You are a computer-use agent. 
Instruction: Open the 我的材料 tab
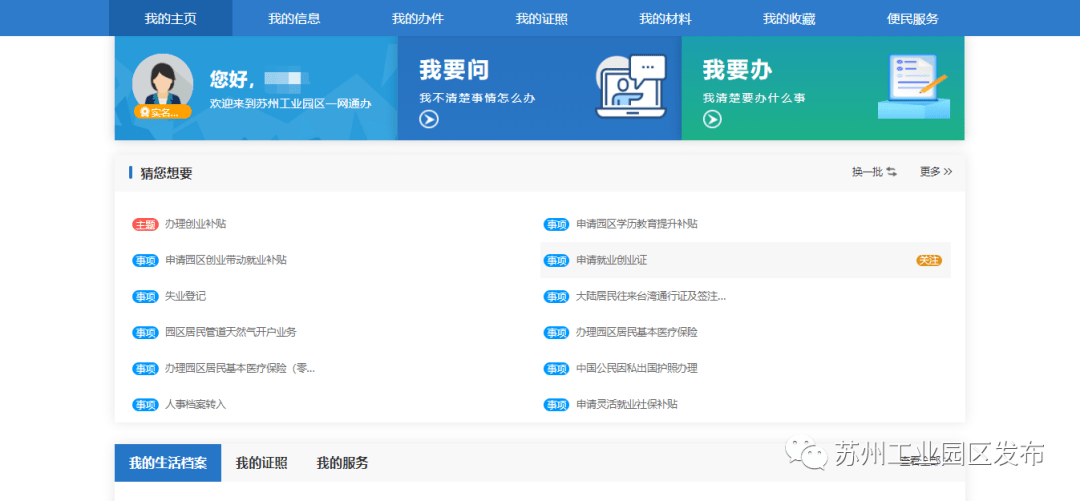(665, 19)
